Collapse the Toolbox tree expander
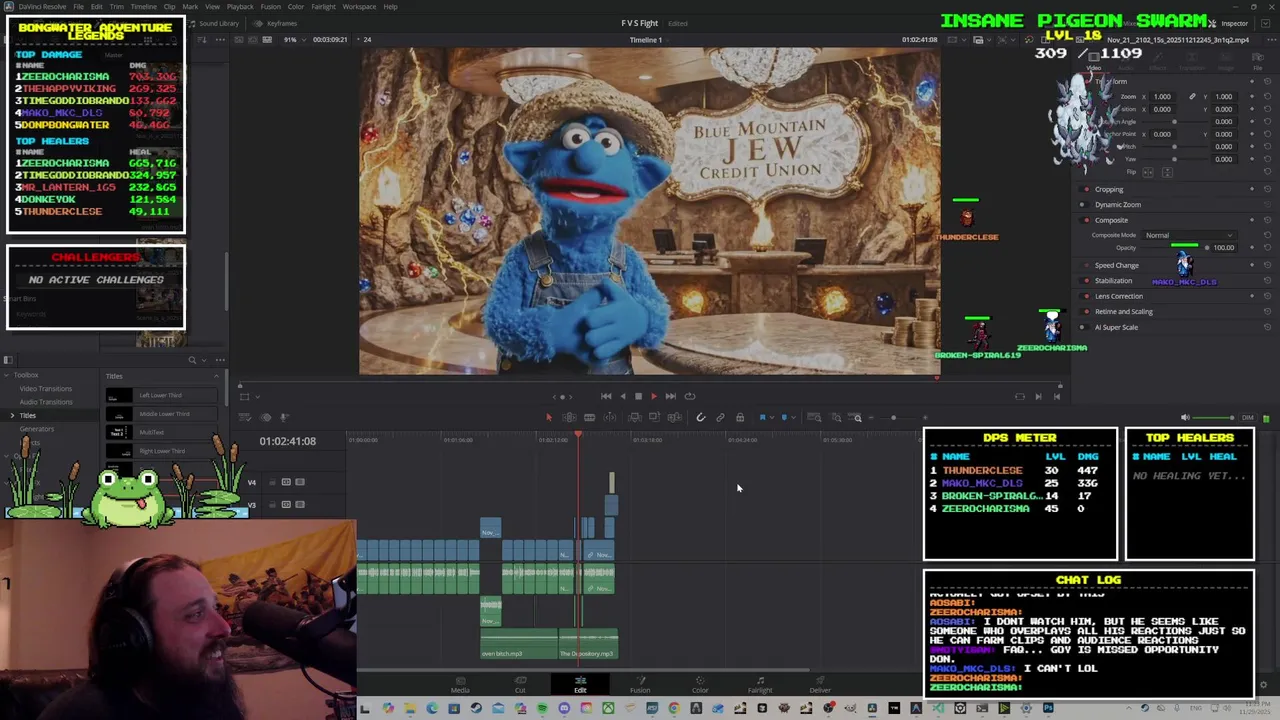Screen dimensions: 1280x720 6,375
